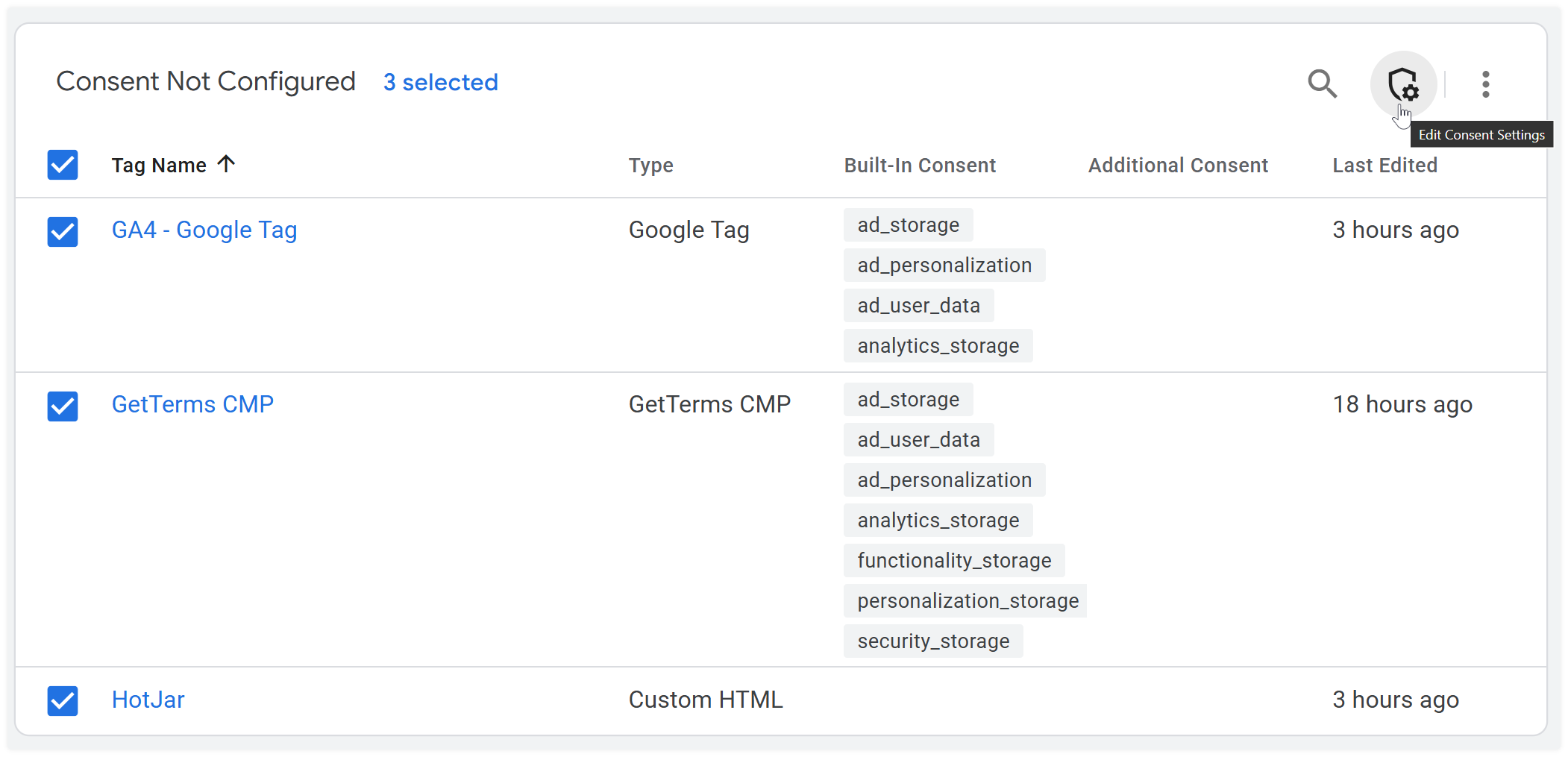This screenshot has height=757, width=1568.
Task: Click the Tag Name sort arrow
Action: [226, 163]
